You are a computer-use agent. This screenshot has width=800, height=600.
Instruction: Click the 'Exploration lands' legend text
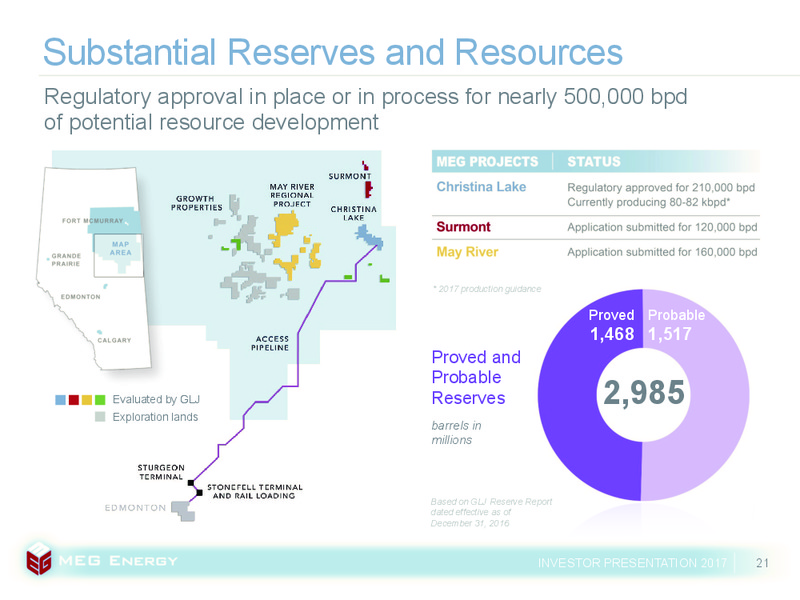155,417
